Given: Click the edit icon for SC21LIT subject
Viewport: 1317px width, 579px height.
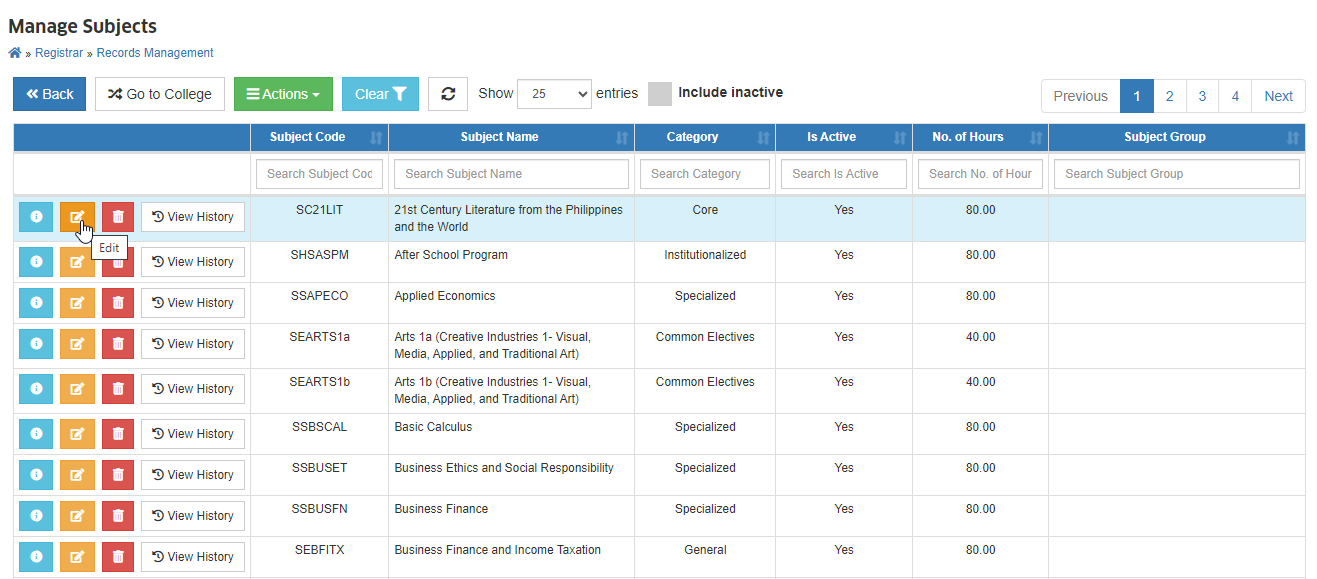Looking at the screenshot, I should (x=77, y=216).
